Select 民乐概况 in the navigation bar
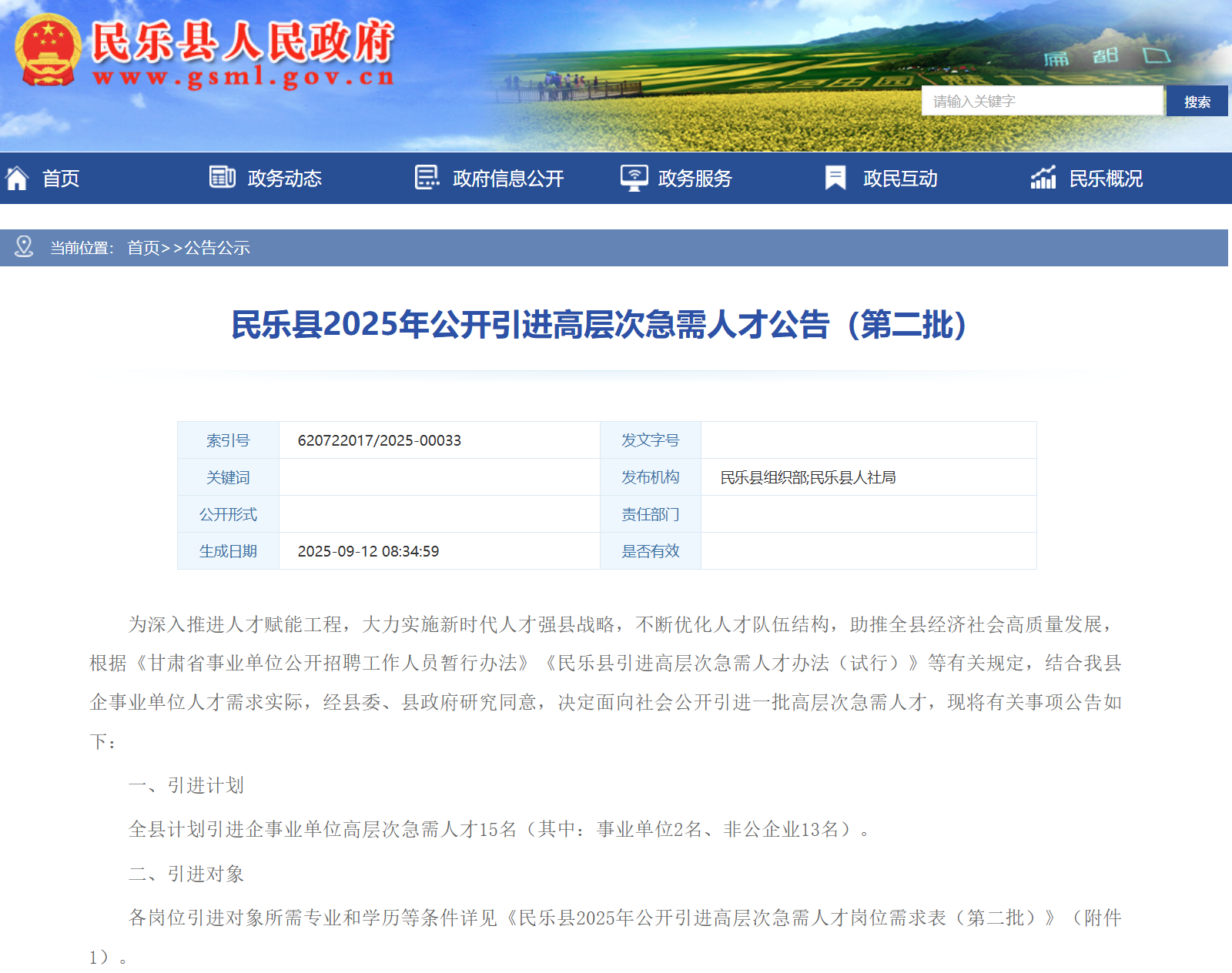This screenshot has width=1232, height=973. (x=1106, y=179)
